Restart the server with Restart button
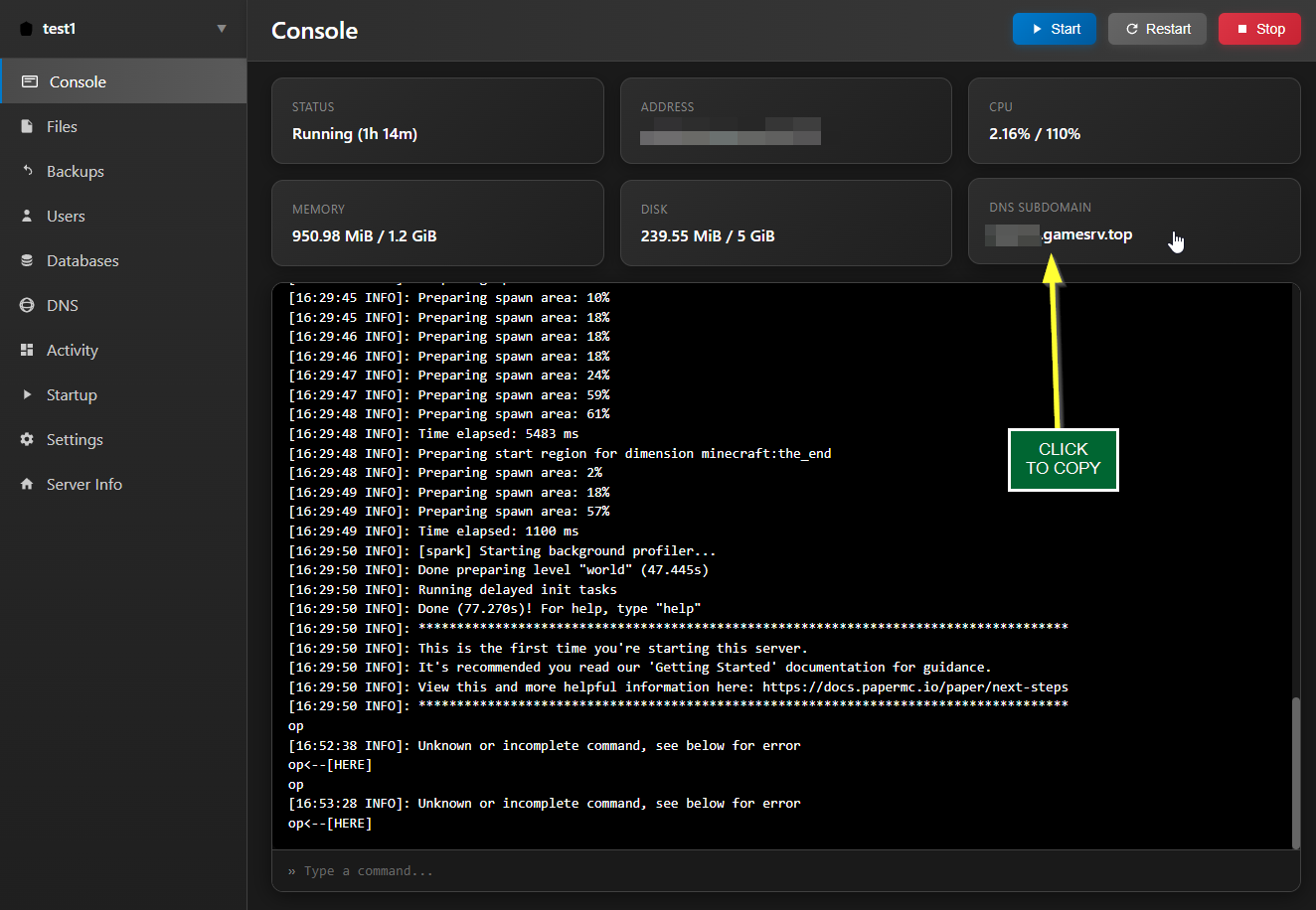Viewport: 1316px width, 910px height. point(1157,29)
